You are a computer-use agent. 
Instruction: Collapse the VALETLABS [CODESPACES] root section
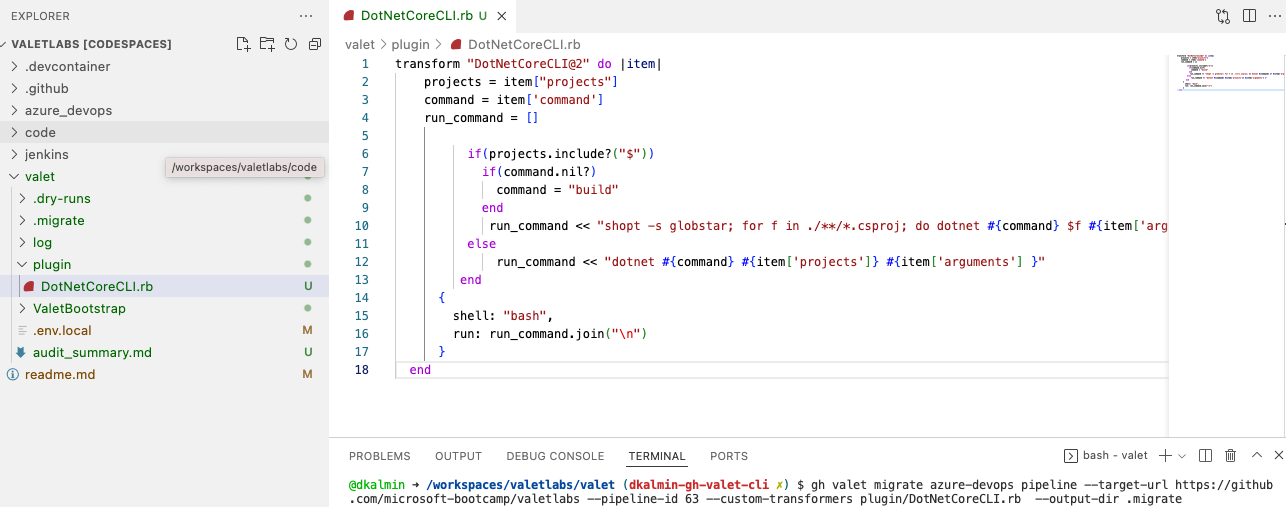pyautogui.click(x=92, y=44)
